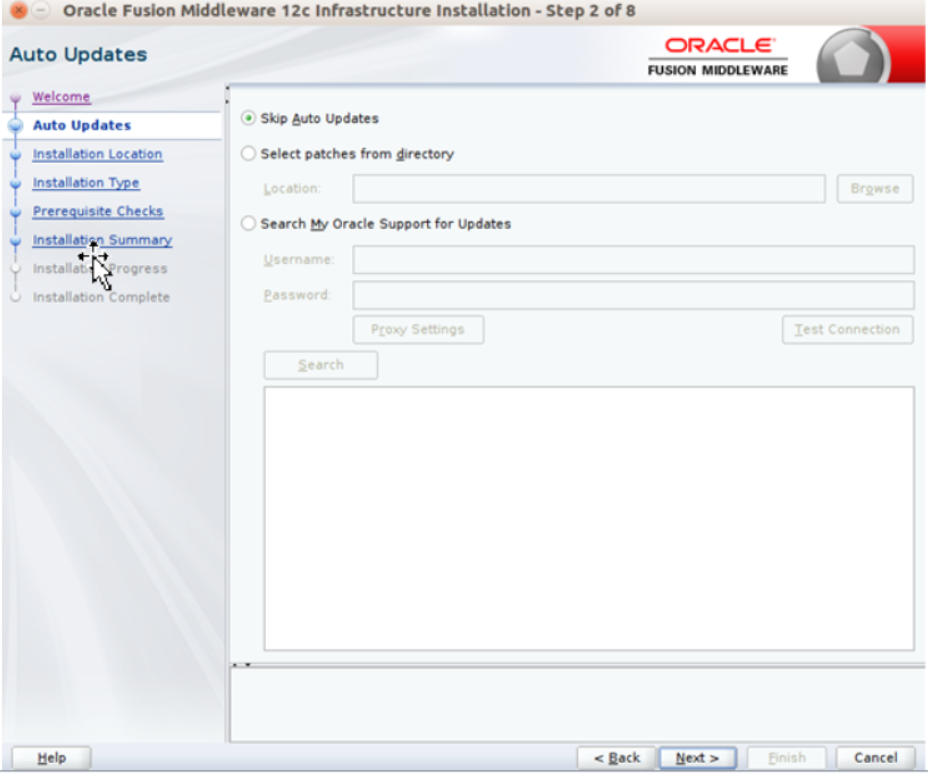Click the collapse arrows above message pane
The height and width of the screenshot is (773, 928).
click(241, 665)
